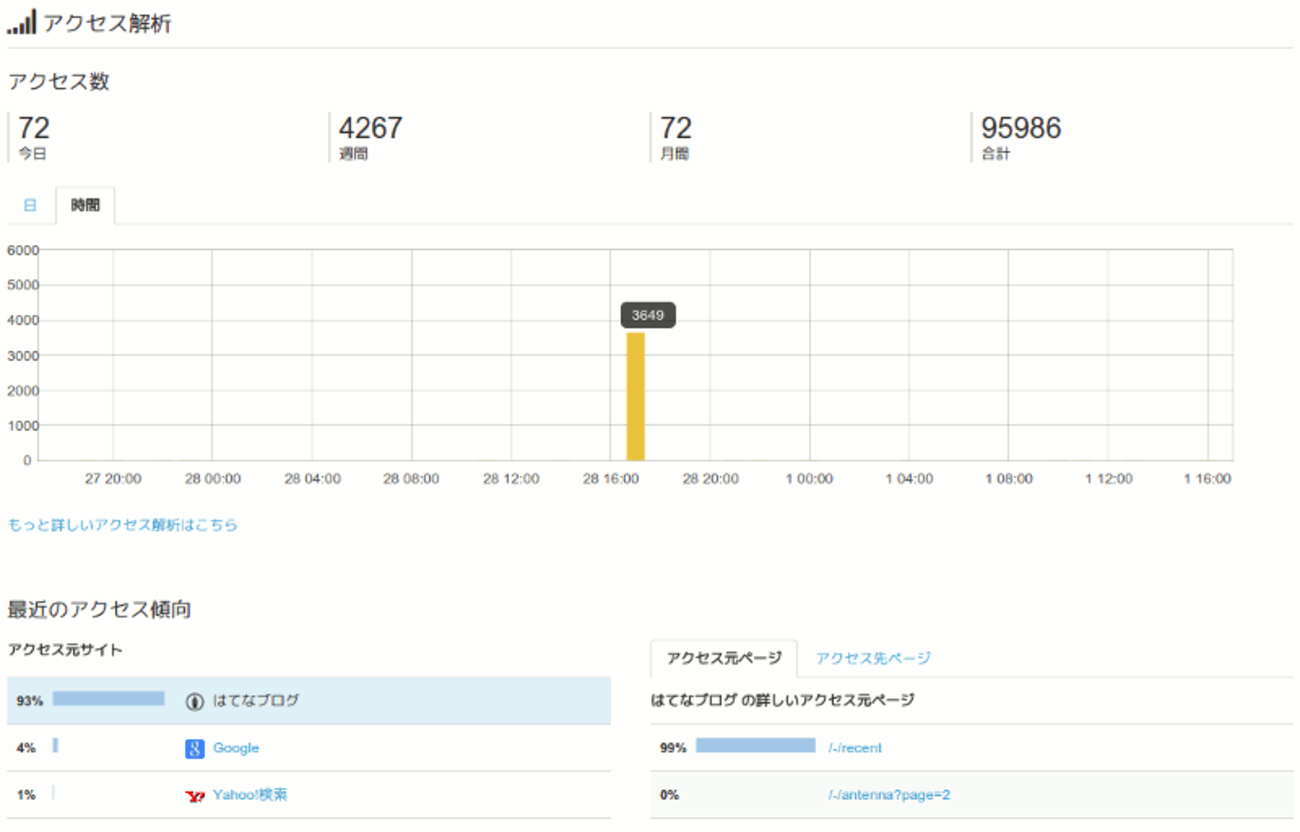This screenshot has height=832, width=1300.
Task: Click the Google icon in referrer list
Action: tap(194, 748)
